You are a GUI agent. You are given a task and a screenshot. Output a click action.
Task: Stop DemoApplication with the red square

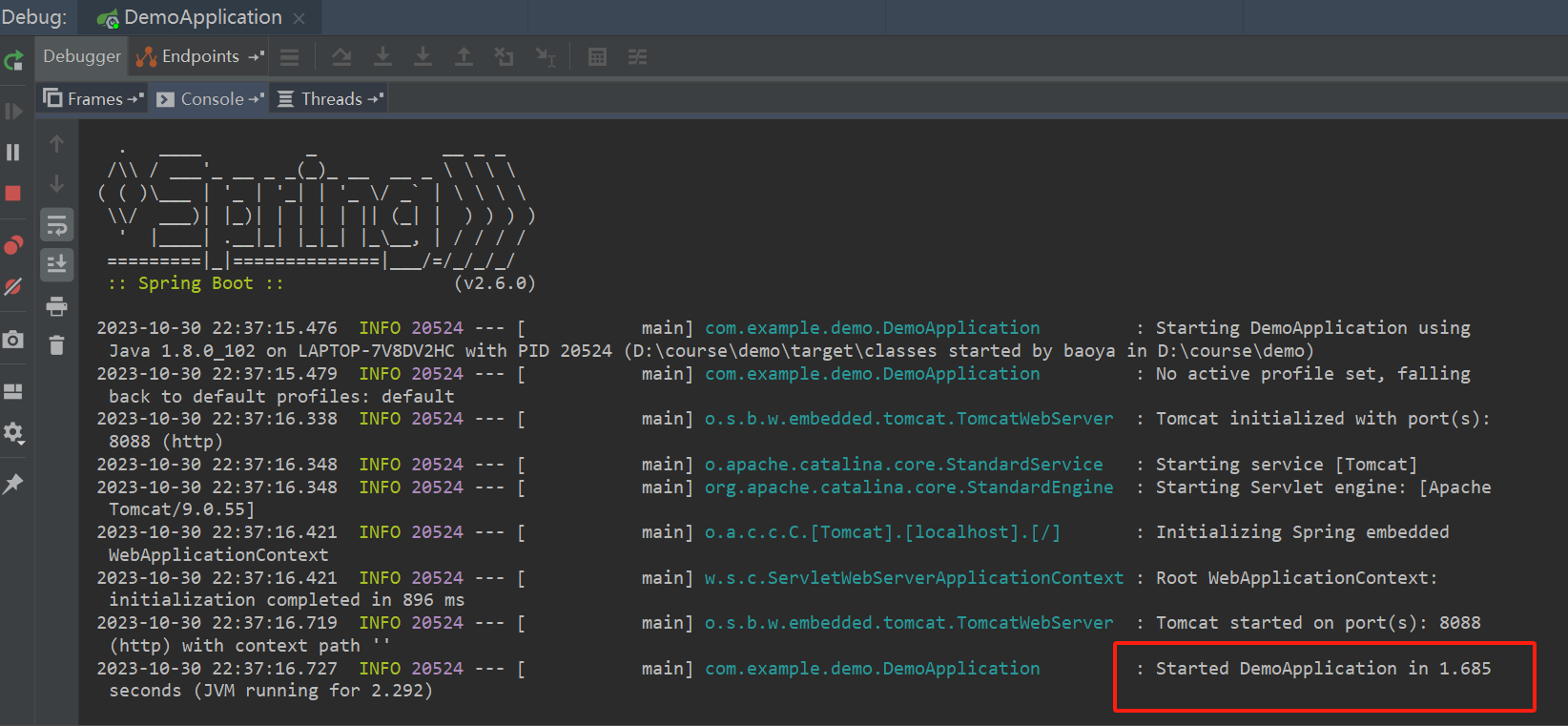pyautogui.click(x=13, y=194)
